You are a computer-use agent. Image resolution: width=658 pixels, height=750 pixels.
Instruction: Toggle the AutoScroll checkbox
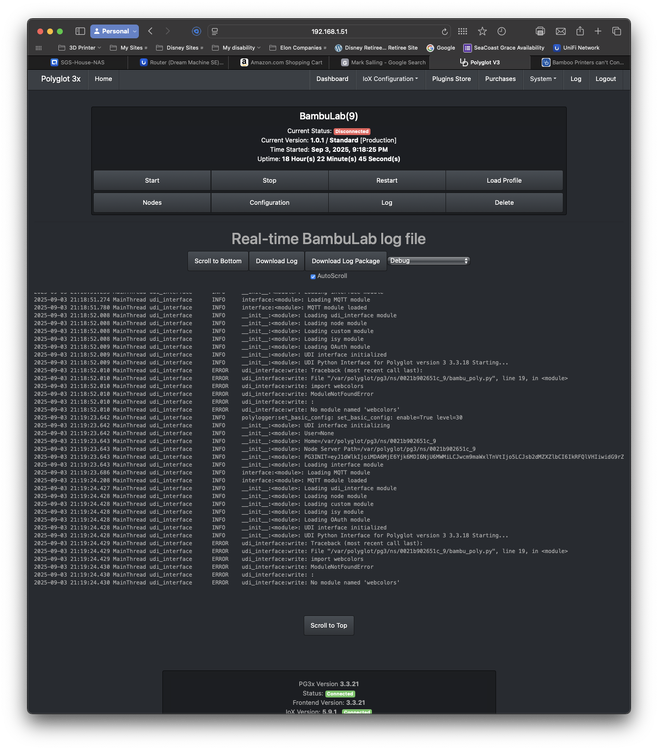(x=313, y=276)
